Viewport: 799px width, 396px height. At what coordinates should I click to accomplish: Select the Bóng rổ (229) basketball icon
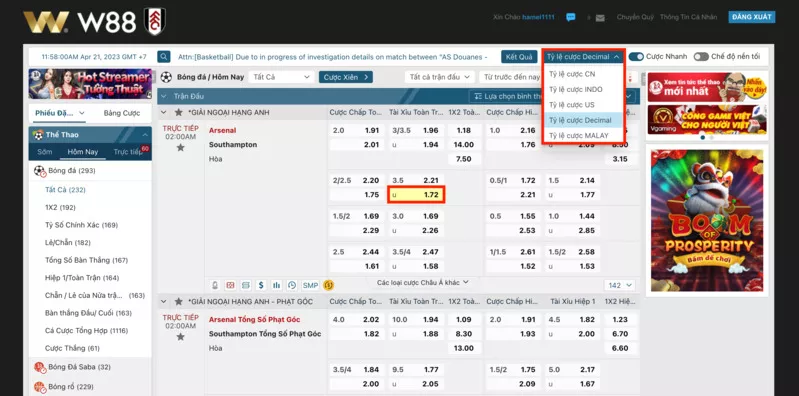click(40, 387)
